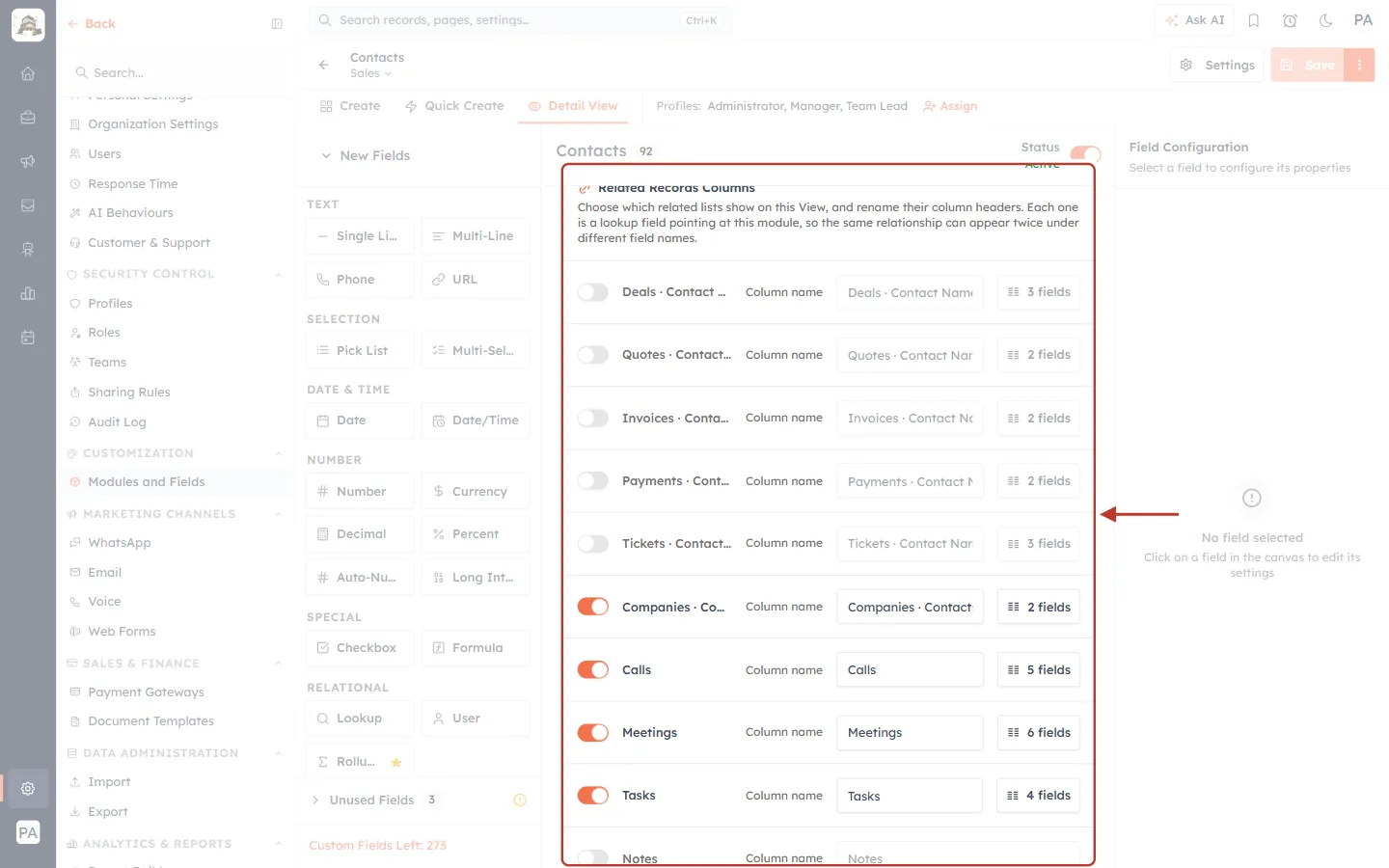
Task: Click the three-dot menu next to Save
Action: point(1359,65)
